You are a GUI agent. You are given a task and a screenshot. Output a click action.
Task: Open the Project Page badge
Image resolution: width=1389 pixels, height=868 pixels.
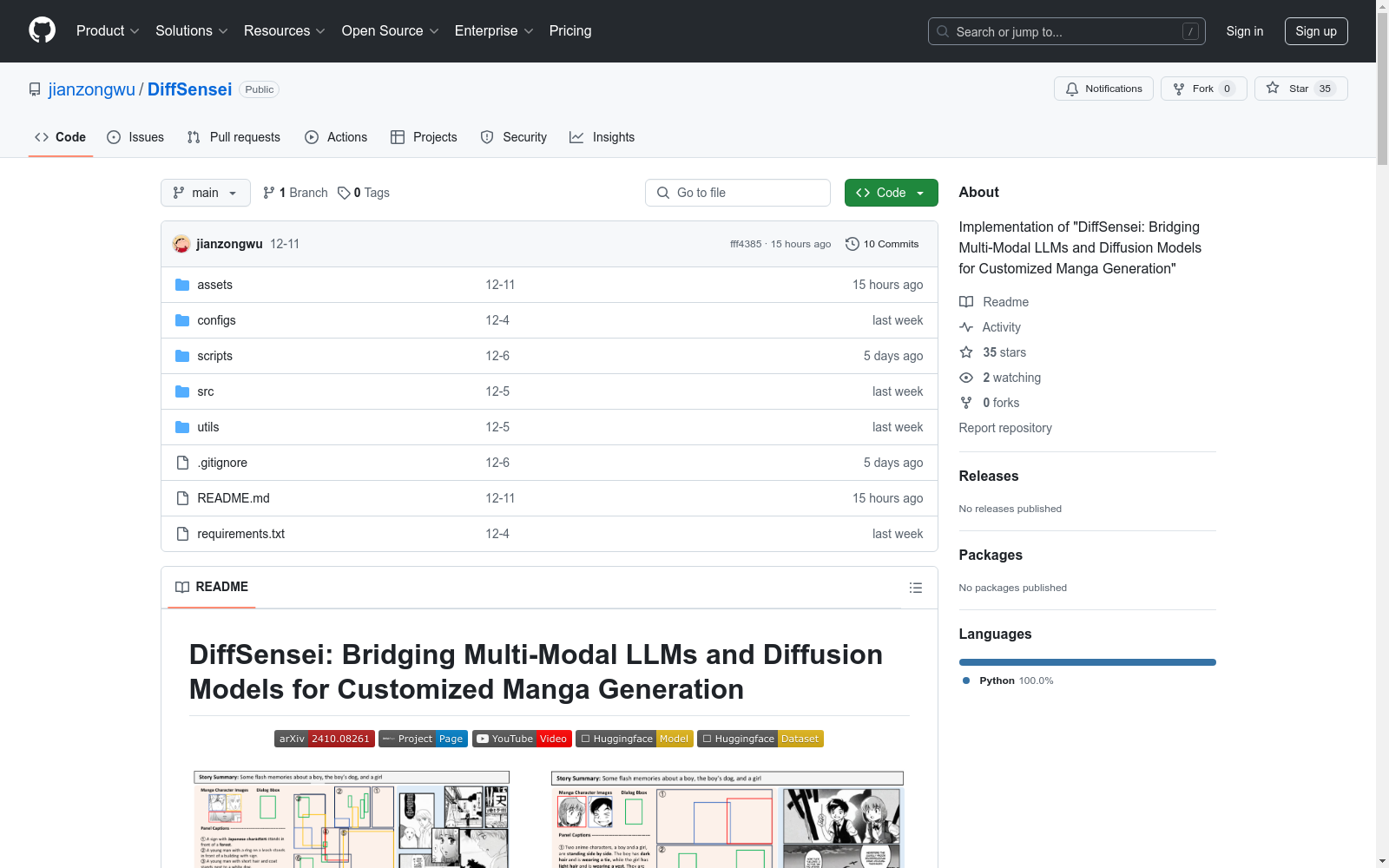click(423, 739)
